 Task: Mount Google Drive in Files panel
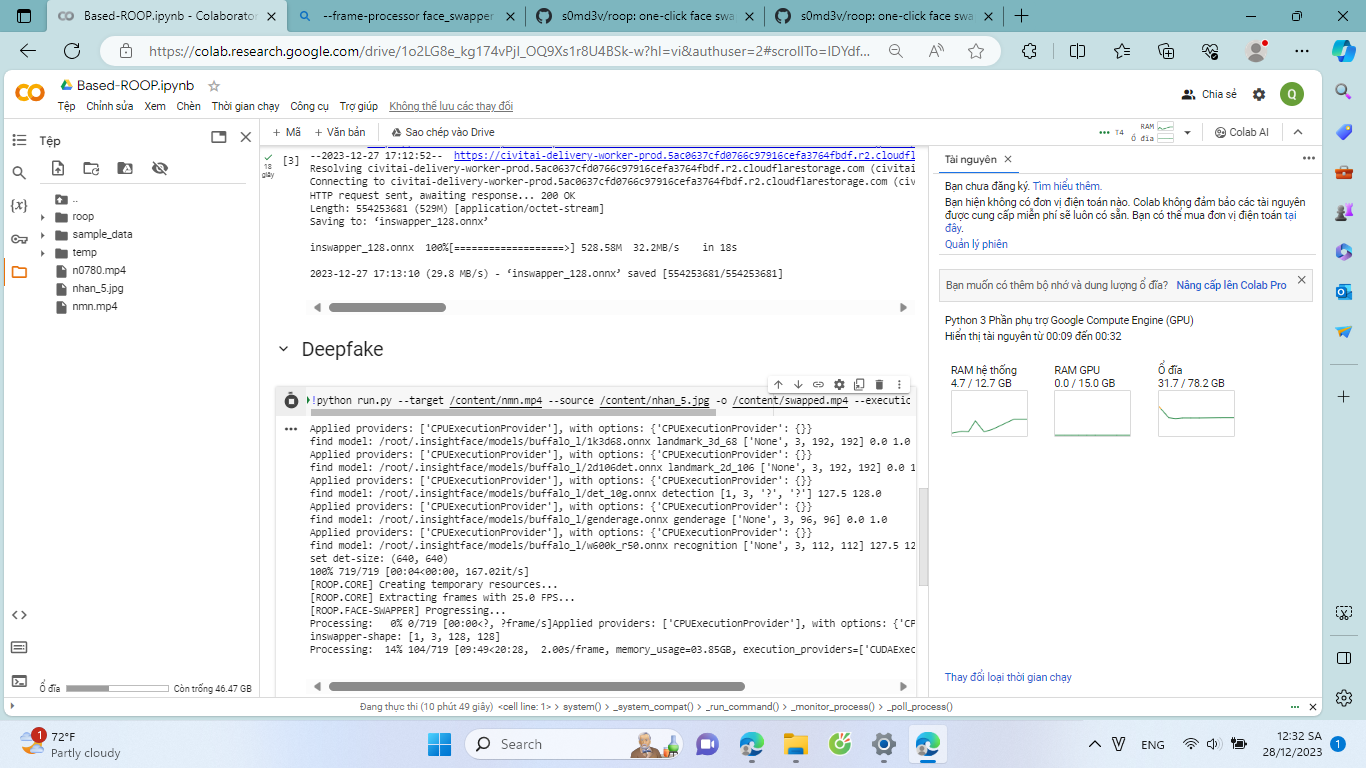[125, 168]
